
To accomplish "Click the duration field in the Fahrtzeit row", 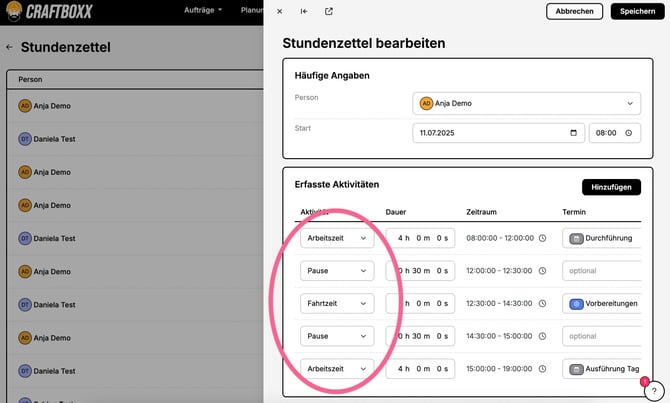I will tap(420, 303).
